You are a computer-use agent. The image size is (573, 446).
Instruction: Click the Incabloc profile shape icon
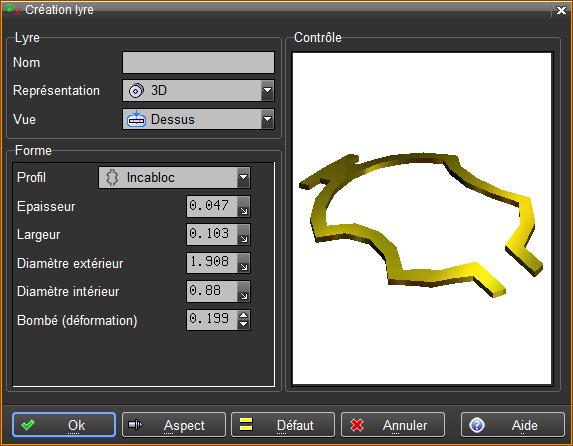[x=112, y=178]
